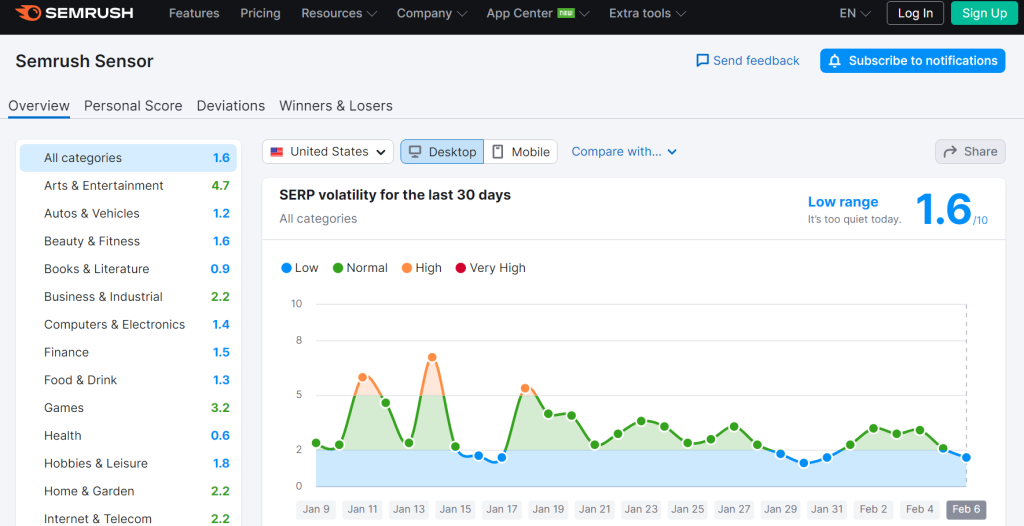Switch to the Personal Score tab

coord(133,106)
